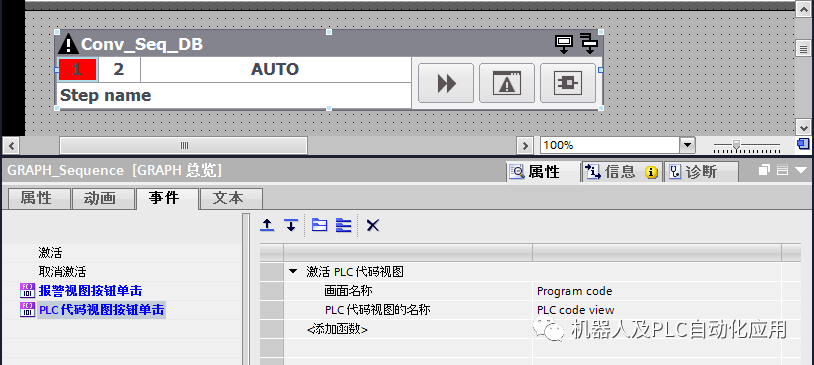814x365 pixels.
Task: Move function up with up-arrow toolbar icon
Action: (267, 225)
